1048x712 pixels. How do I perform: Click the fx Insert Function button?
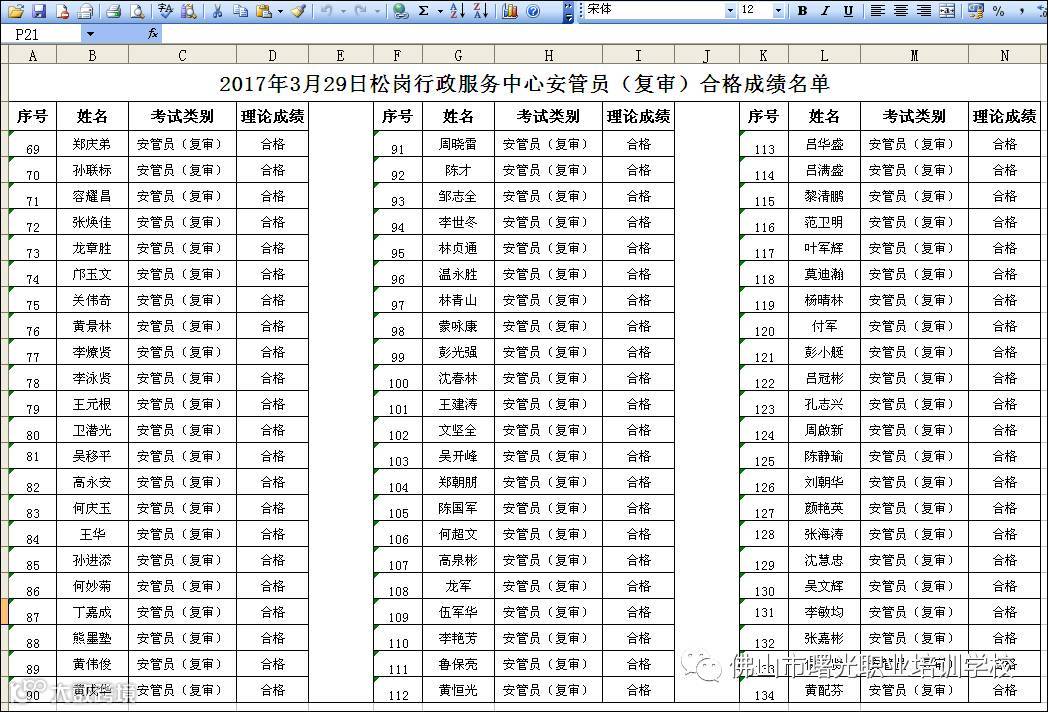pos(153,33)
